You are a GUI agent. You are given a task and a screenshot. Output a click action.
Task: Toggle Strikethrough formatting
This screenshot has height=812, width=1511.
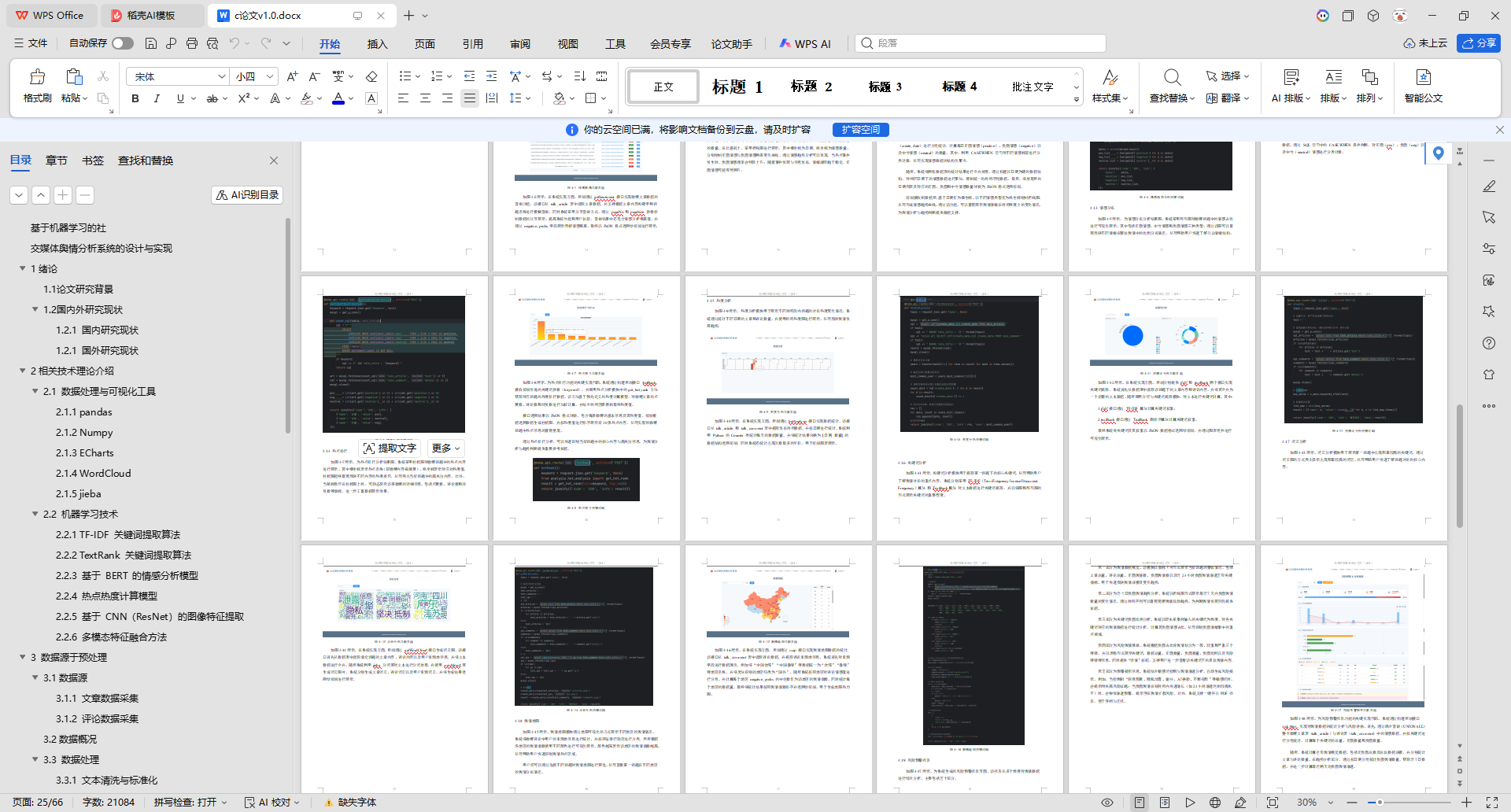click(x=212, y=98)
